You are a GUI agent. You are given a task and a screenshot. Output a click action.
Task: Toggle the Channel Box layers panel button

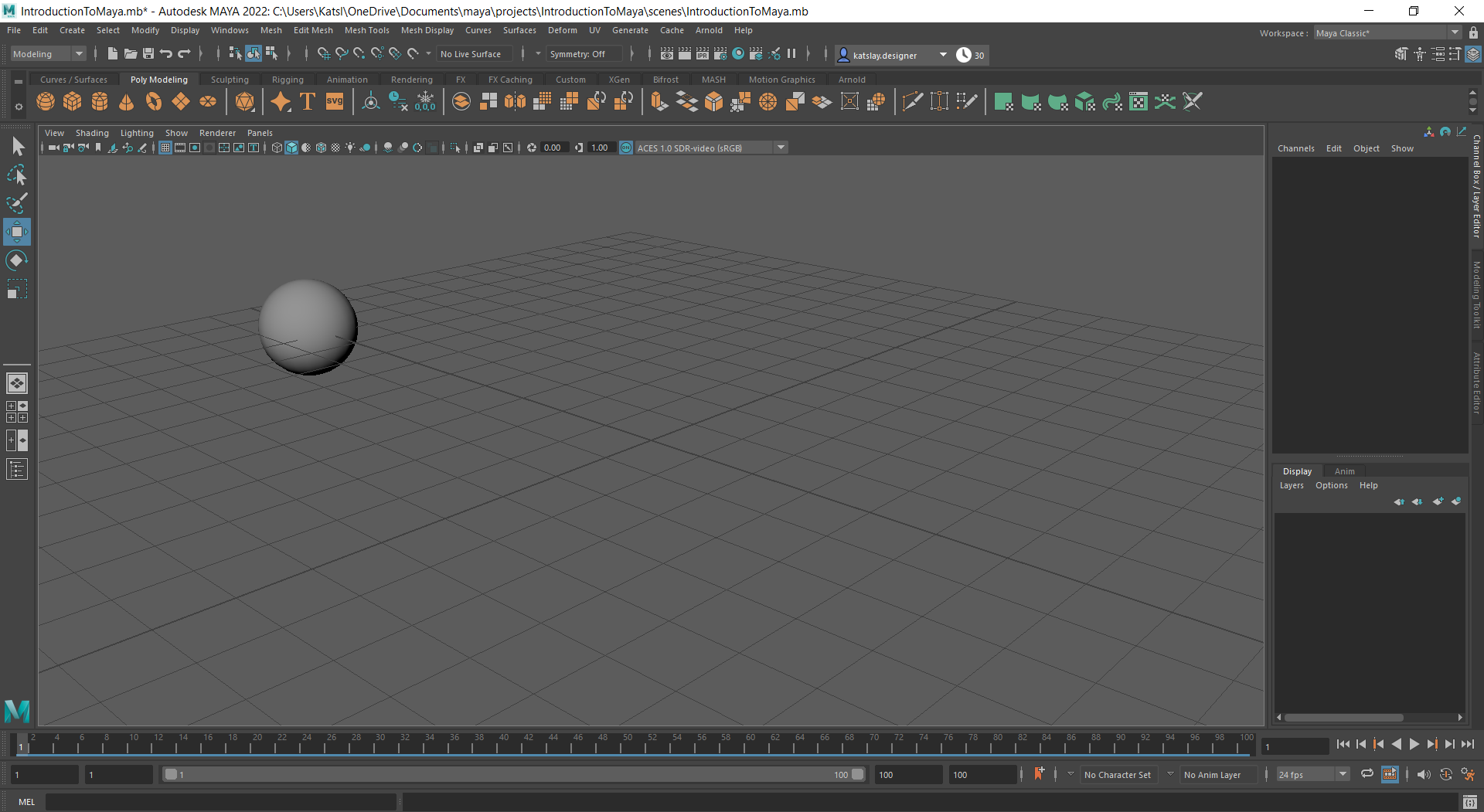[x=1473, y=54]
